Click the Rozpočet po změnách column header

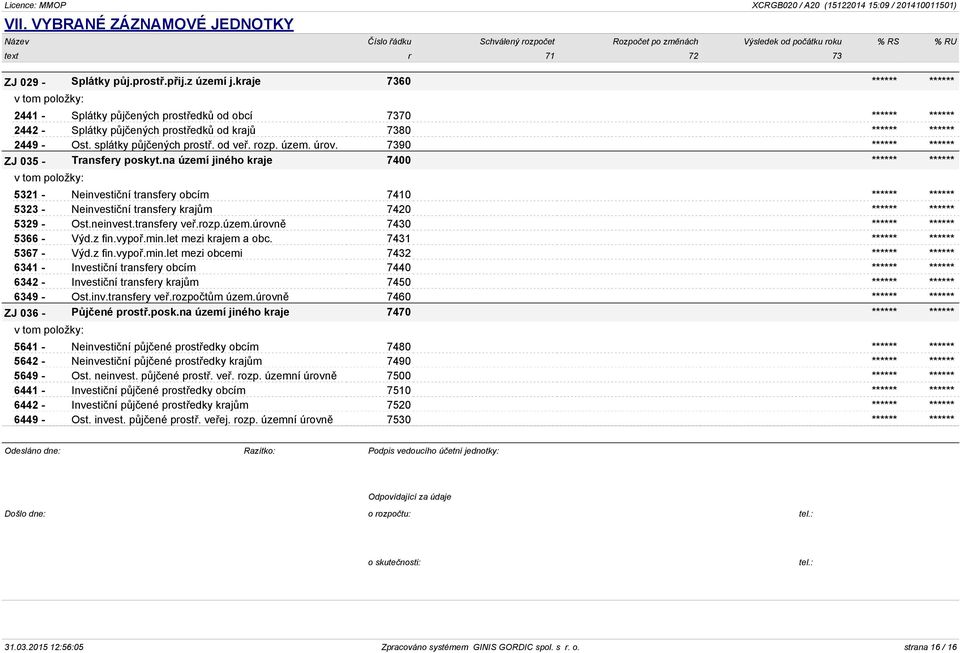[655, 42]
